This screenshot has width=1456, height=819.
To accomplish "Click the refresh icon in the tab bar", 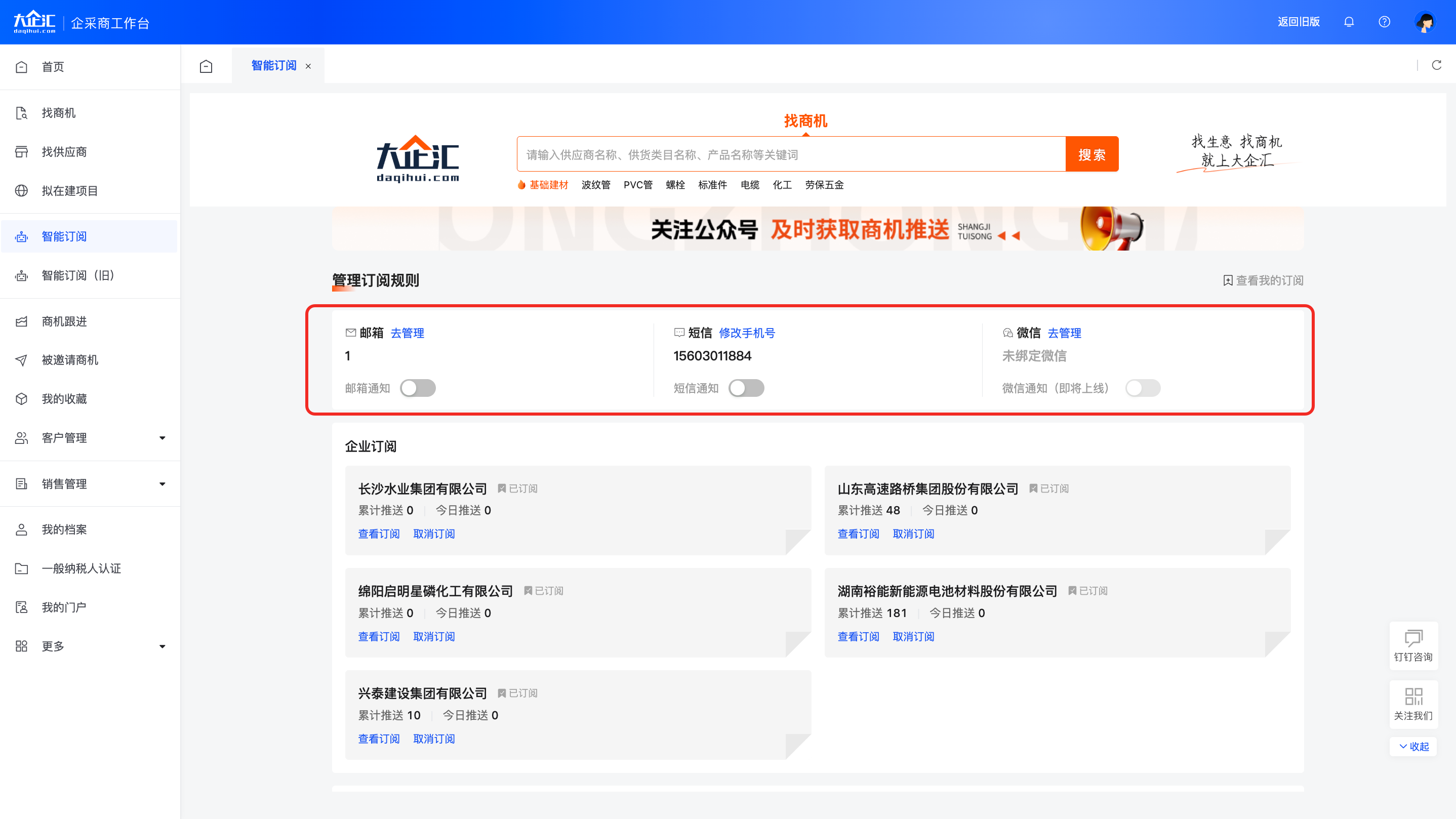I will pyautogui.click(x=1437, y=65).
